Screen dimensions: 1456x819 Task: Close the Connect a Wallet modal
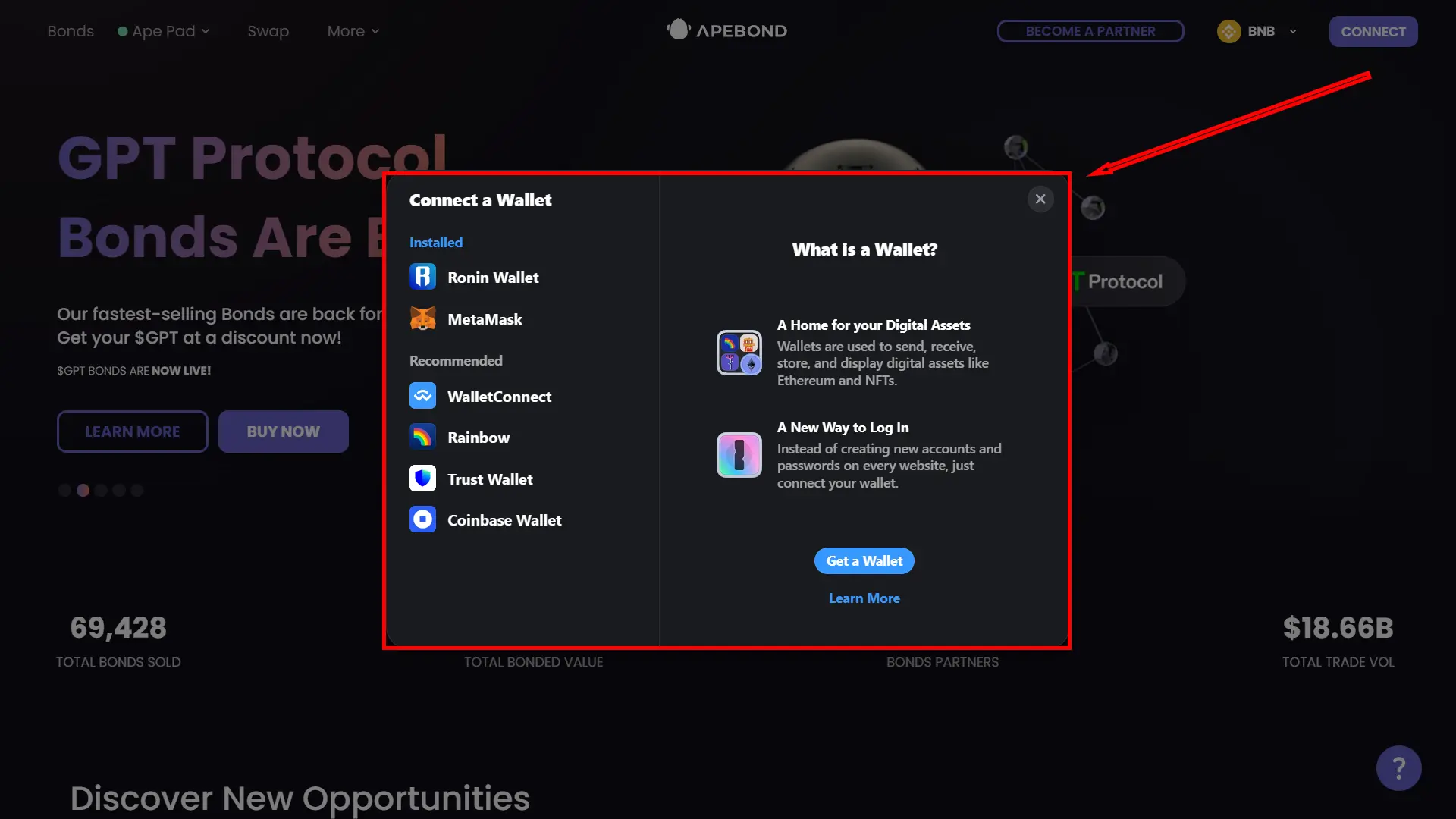pos(1040,199)
